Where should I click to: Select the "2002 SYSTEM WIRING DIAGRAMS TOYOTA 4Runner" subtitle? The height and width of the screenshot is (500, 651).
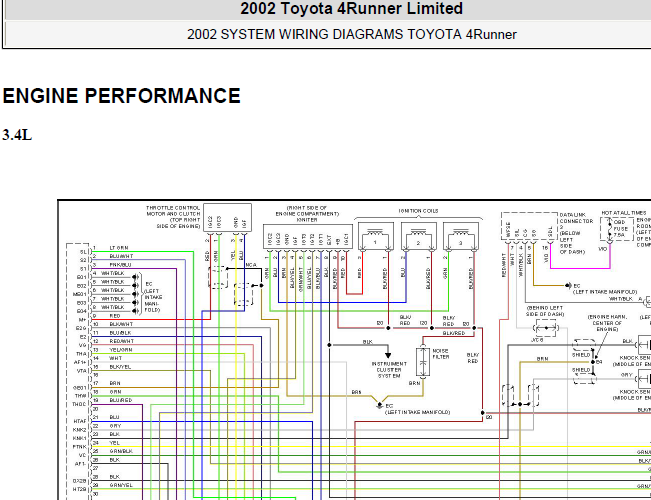pyautogui.click(x=352, y=34)
